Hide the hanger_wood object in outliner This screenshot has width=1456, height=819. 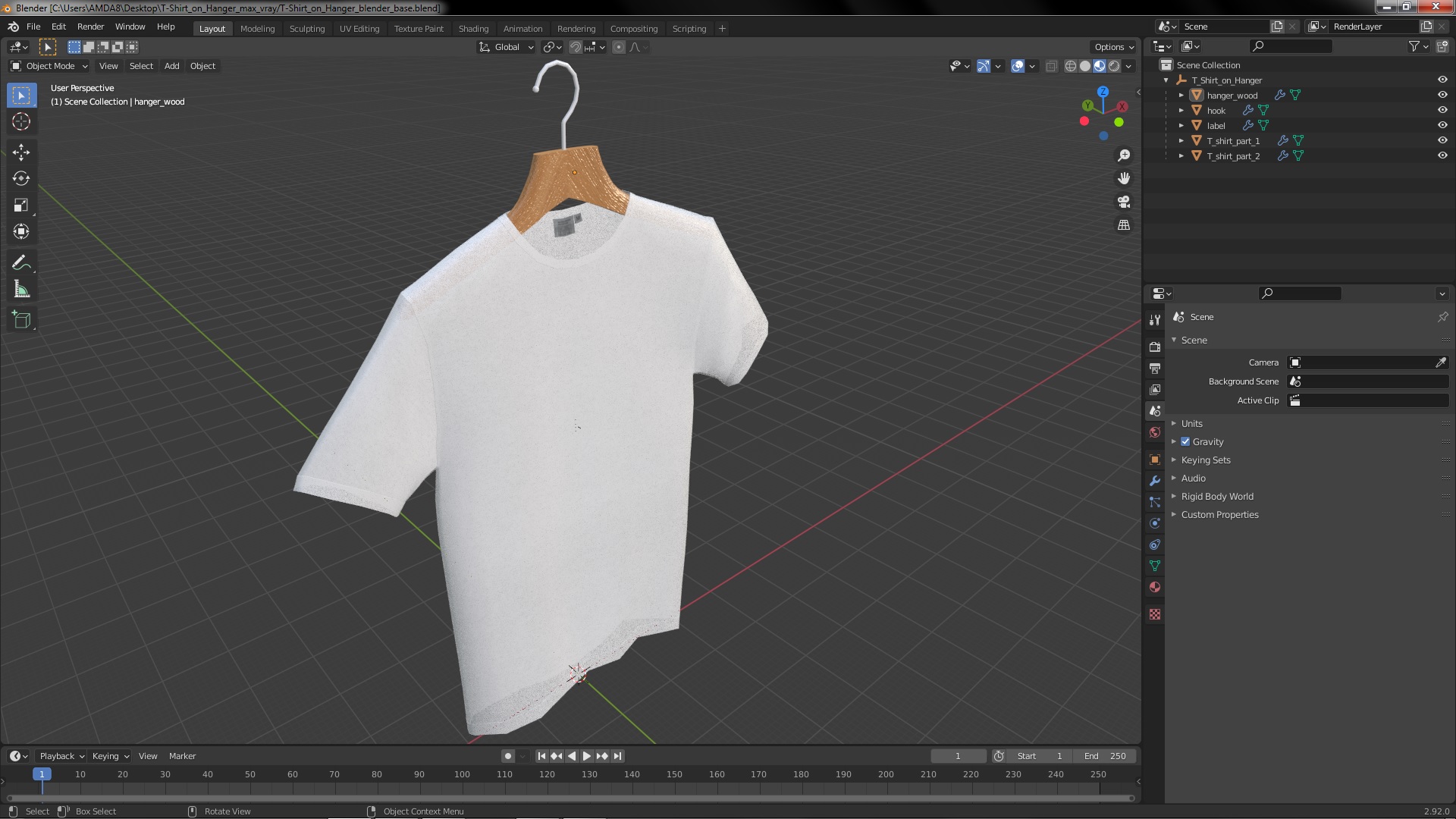point(1442,95)
